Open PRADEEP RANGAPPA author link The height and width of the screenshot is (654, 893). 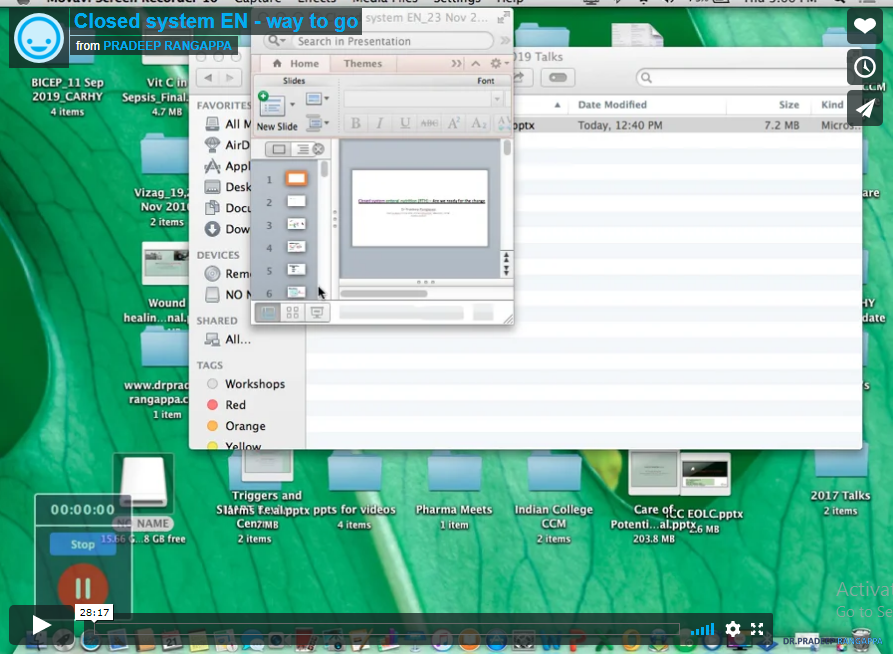tap(167, 46)
